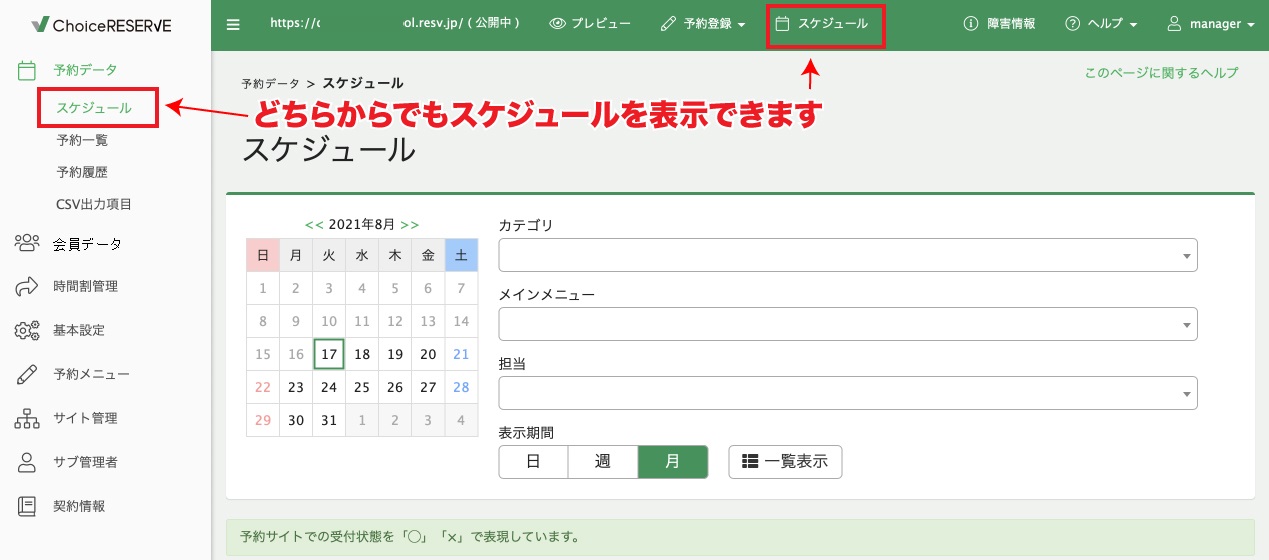Click the ChoiceRESERVE logo

(x=101, y=24)
